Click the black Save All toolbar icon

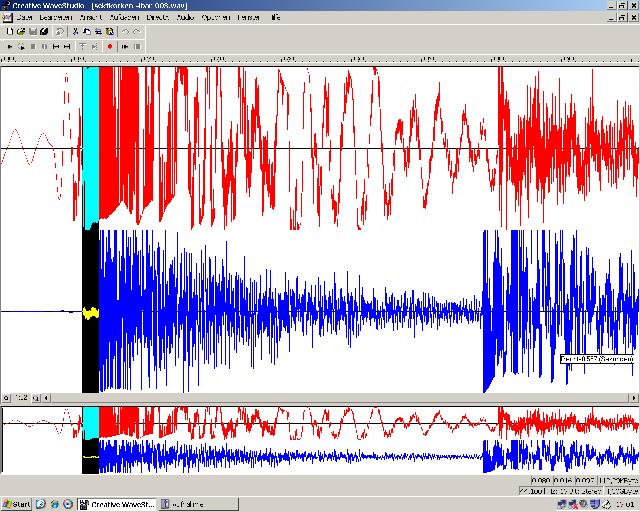pyautogui.click(x=44, y=31)
